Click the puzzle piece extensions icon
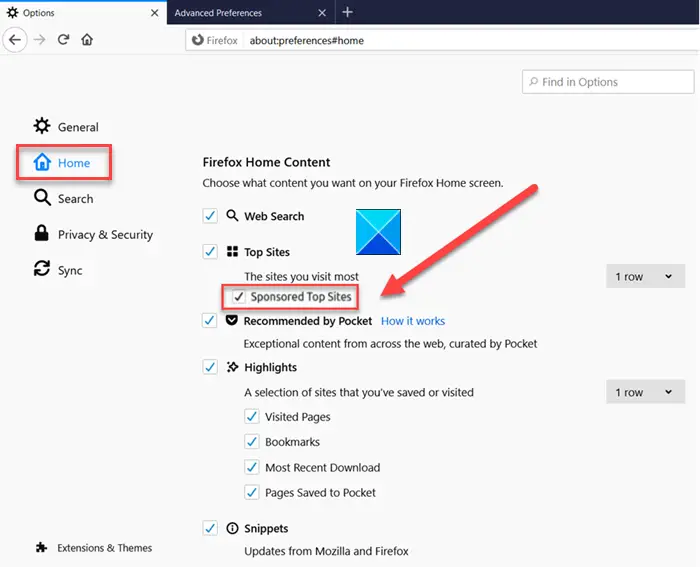 [42, 547]
